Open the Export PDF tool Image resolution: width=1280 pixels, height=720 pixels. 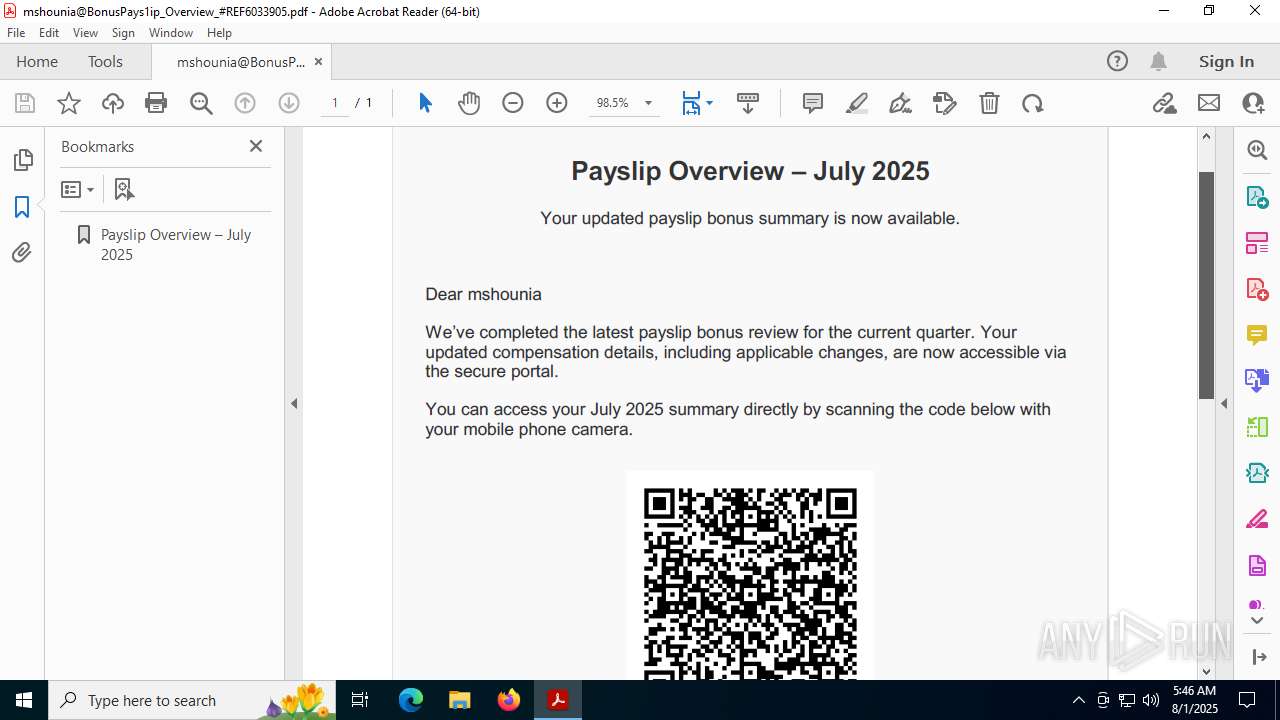tap(1257, 197)
